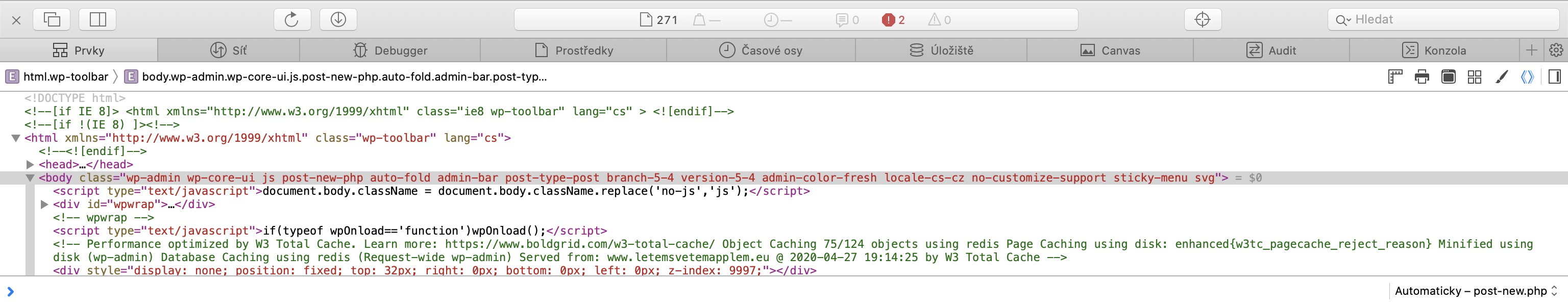The height and width of the screenshot is (306, 1568).
Task: Add a new tab with plus button
Action: [x=1531, y=50]
